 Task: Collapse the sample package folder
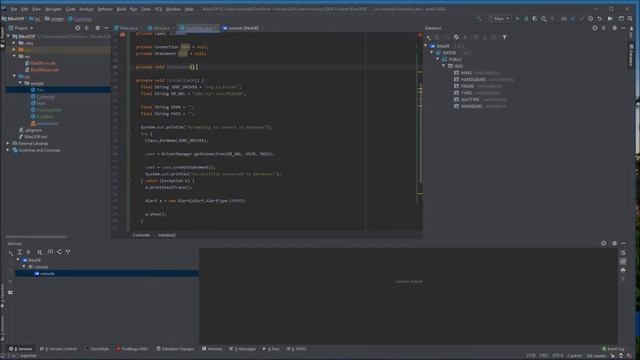(x=20, y=83)
